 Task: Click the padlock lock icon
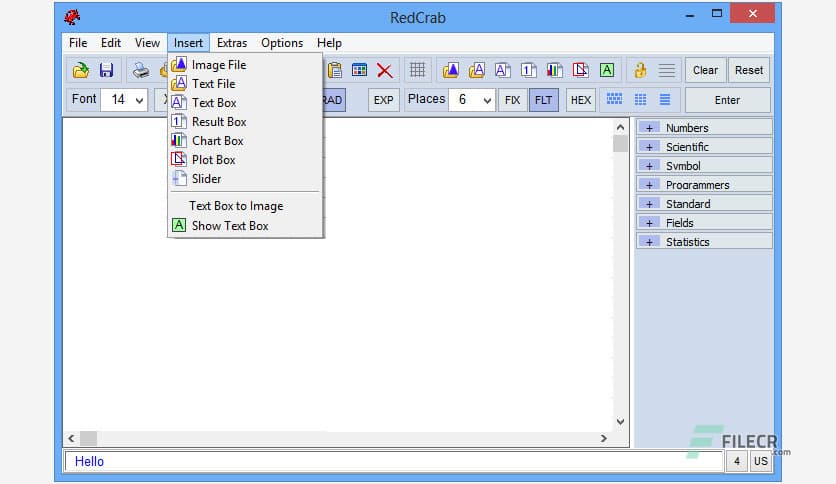[640, 70]
